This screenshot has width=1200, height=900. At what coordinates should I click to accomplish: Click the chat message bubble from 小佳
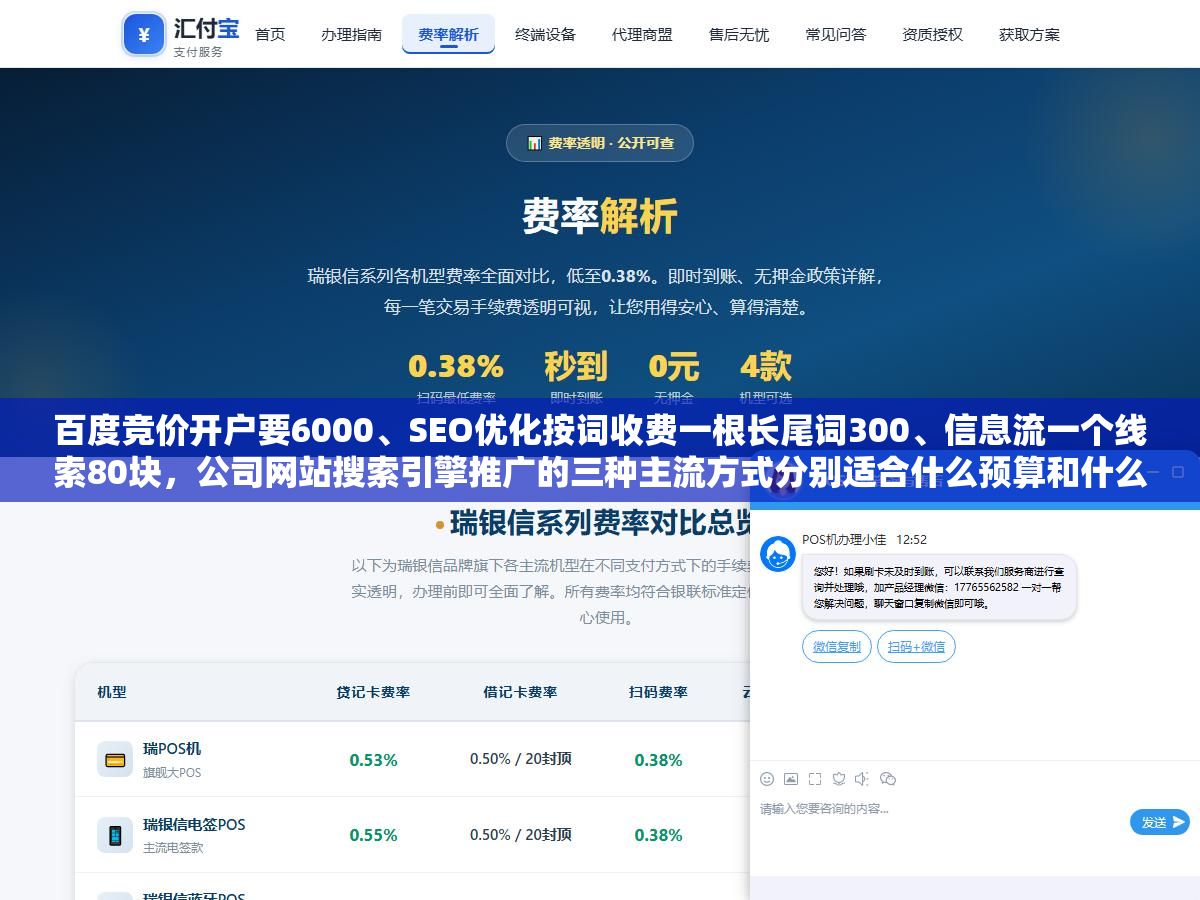pyautogui.click(x=939, y=588)
